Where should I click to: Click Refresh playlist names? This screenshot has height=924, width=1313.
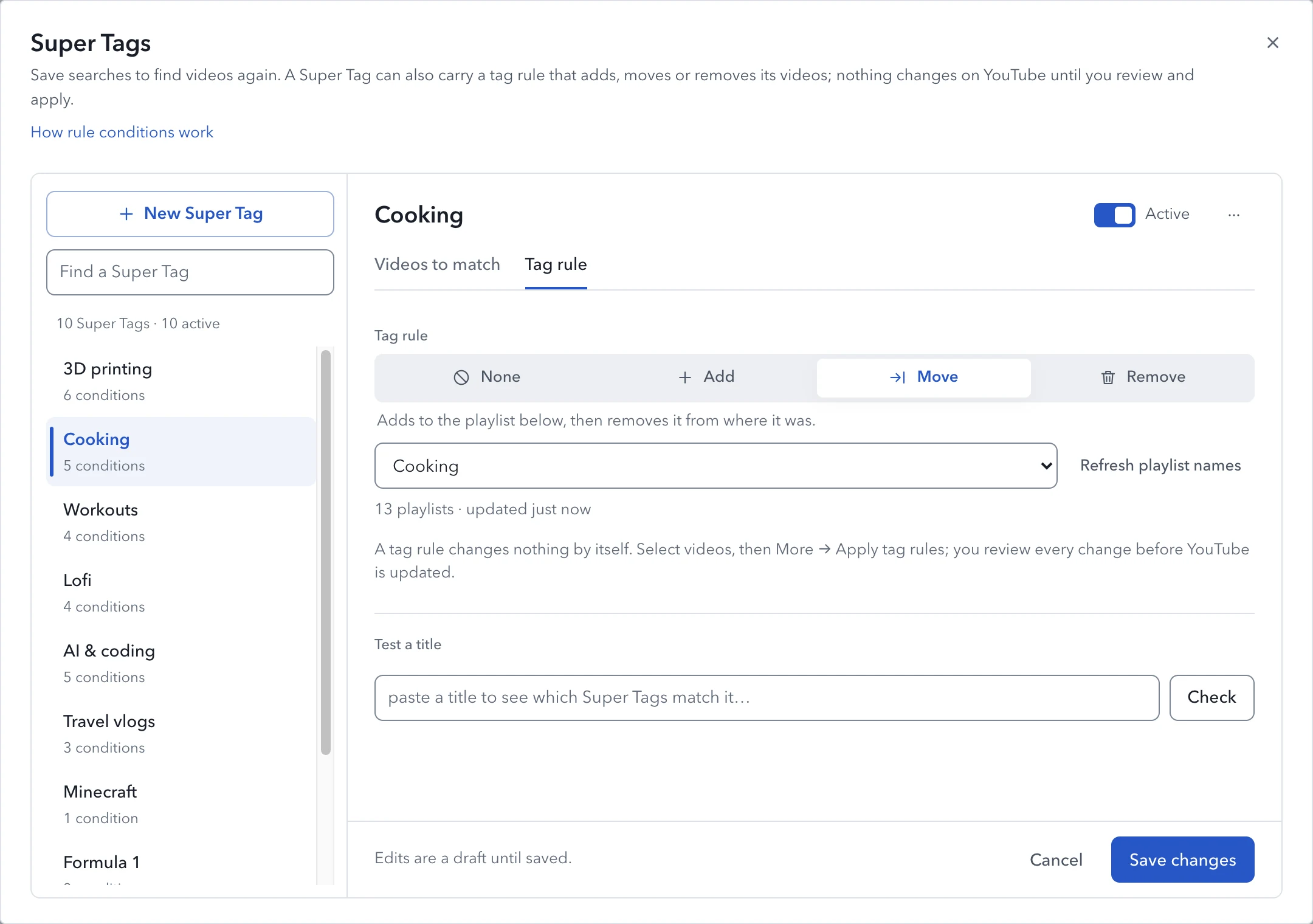[1160, 465]
